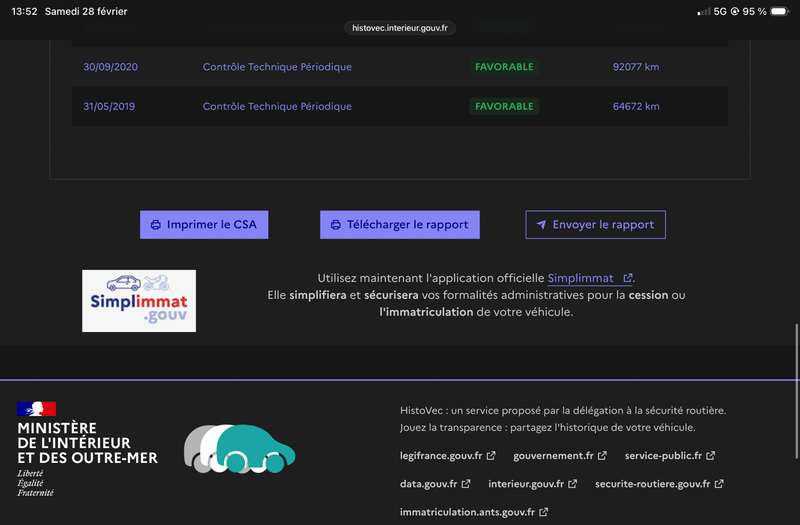The image size is (800, 525).
Task: Click Envoyer le rapport button
Action: pyautogui.click(x=595, y=225)
